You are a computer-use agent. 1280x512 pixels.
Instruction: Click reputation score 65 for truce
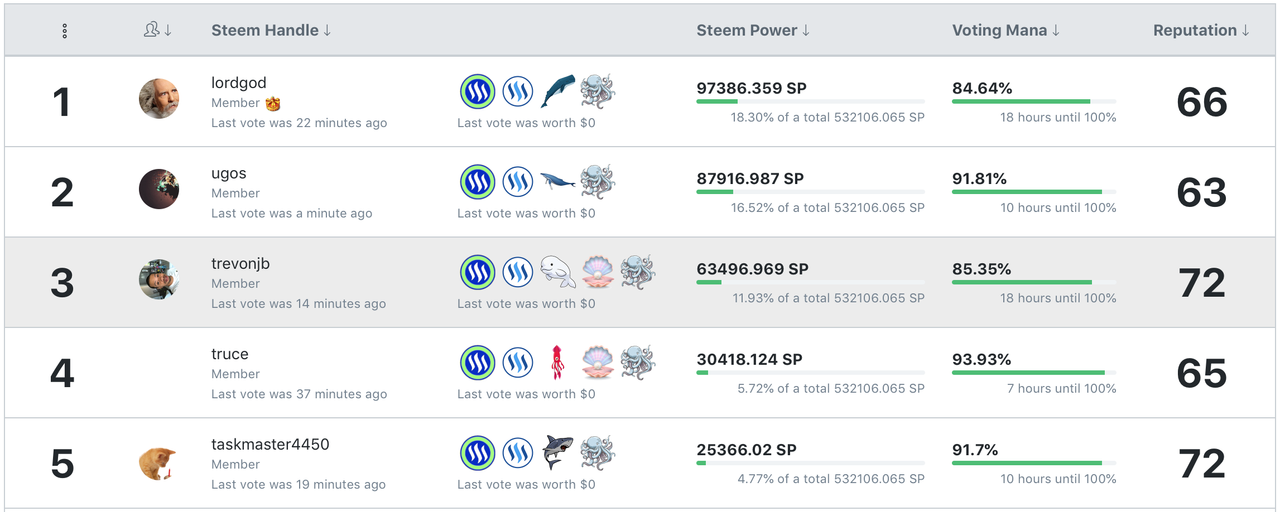coord(1202,373)
